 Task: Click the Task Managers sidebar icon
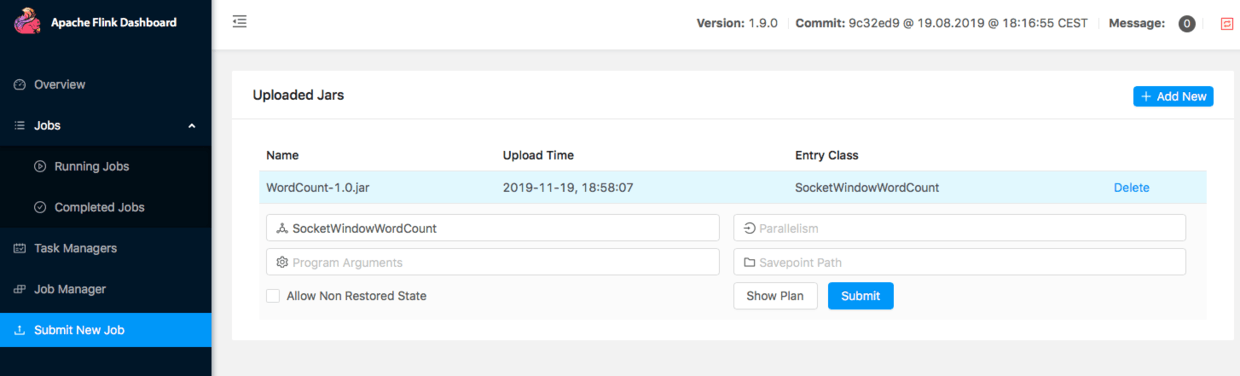tap(19, 248)
